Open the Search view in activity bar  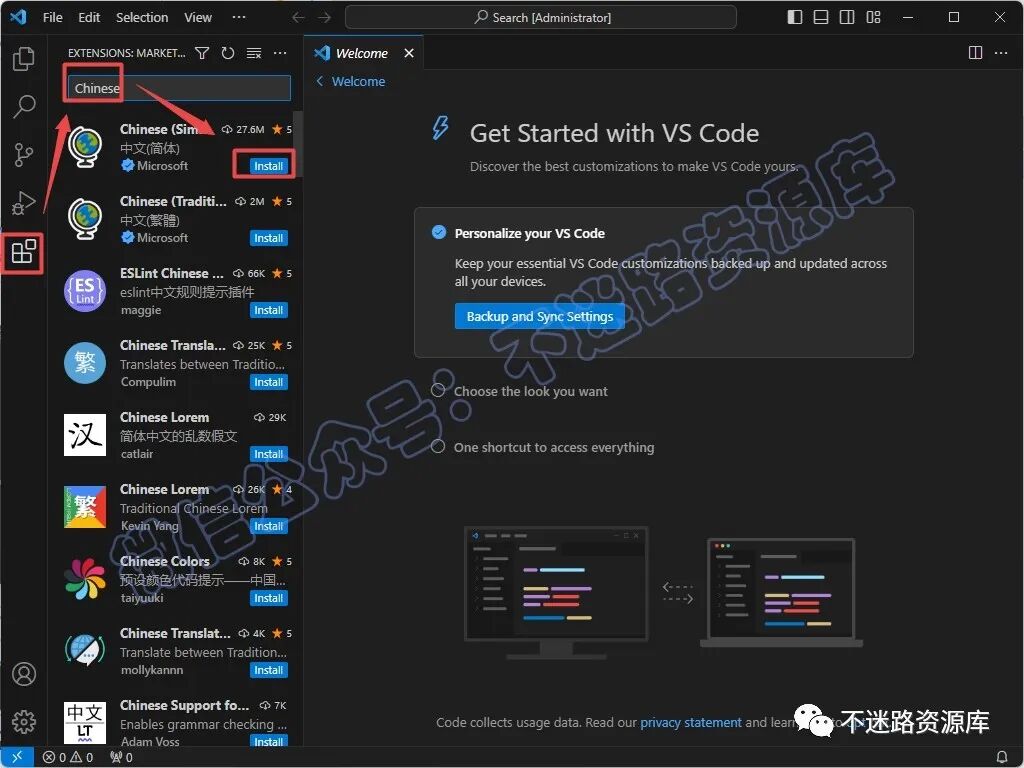click(24, 106)
